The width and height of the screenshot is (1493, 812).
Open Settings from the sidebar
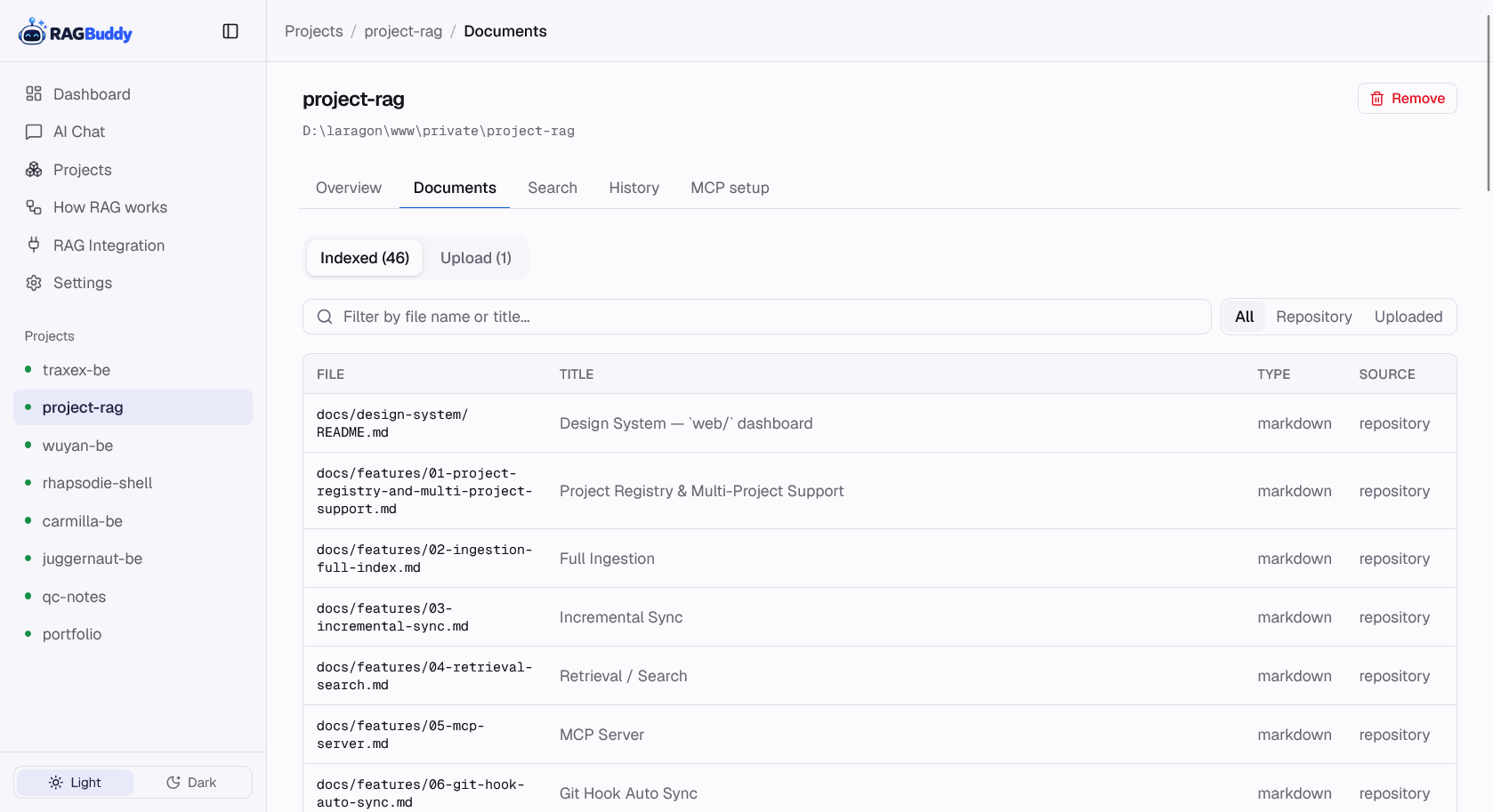(133, 283)
